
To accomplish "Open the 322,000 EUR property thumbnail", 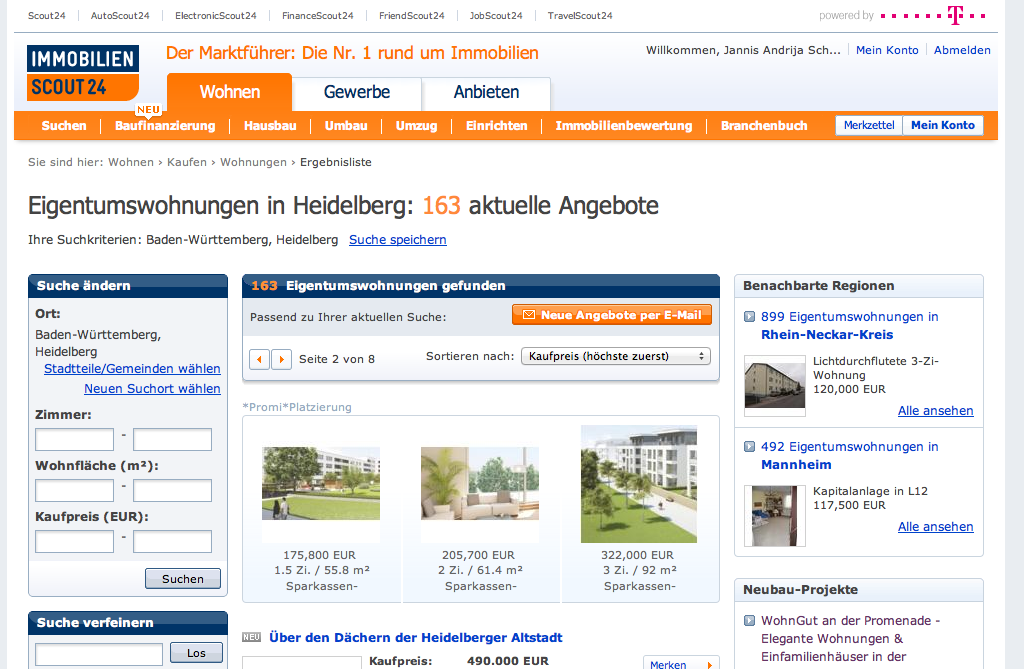I will (639, 484).
